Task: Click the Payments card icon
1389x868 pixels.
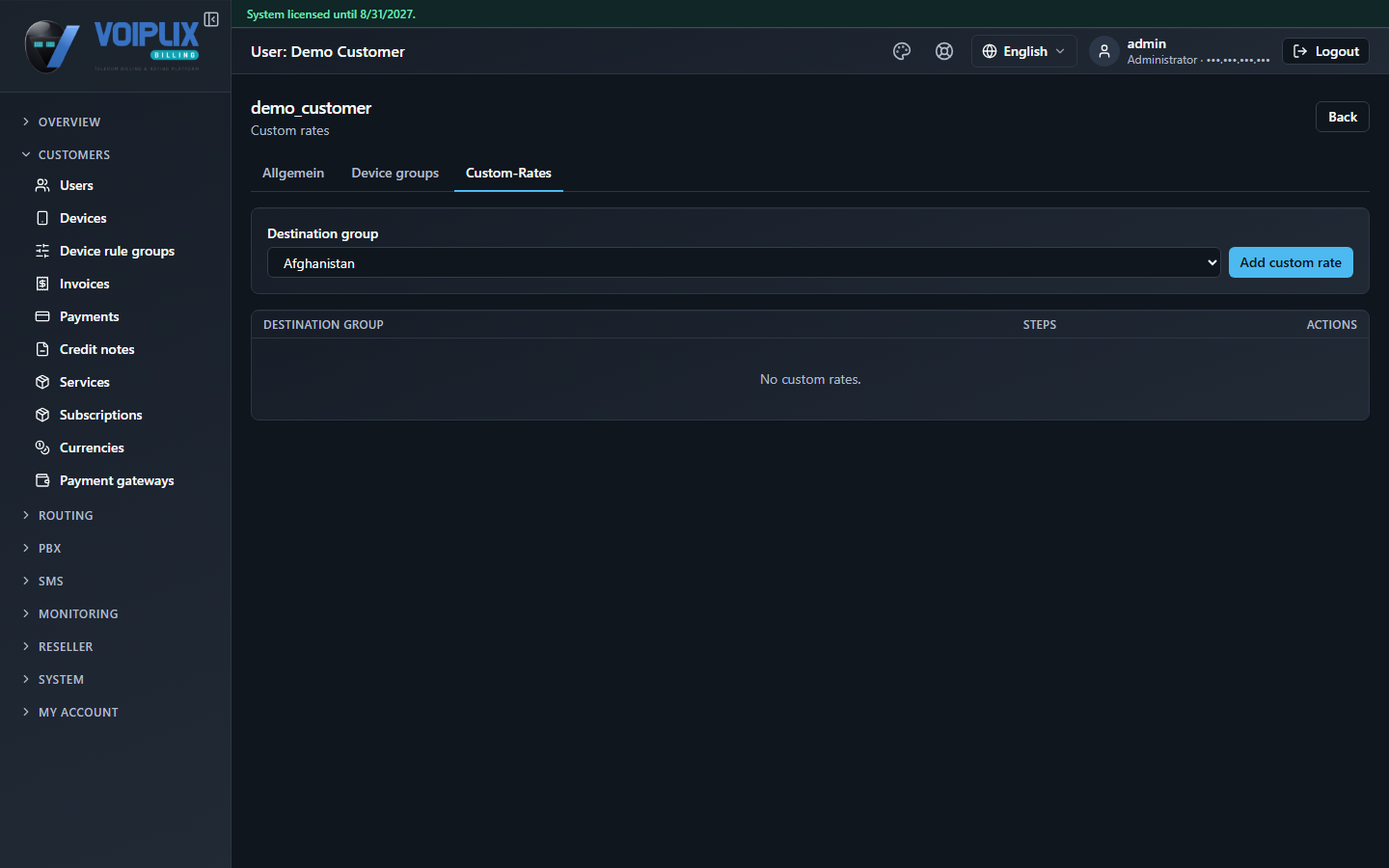Action: (x=42, y=316)
